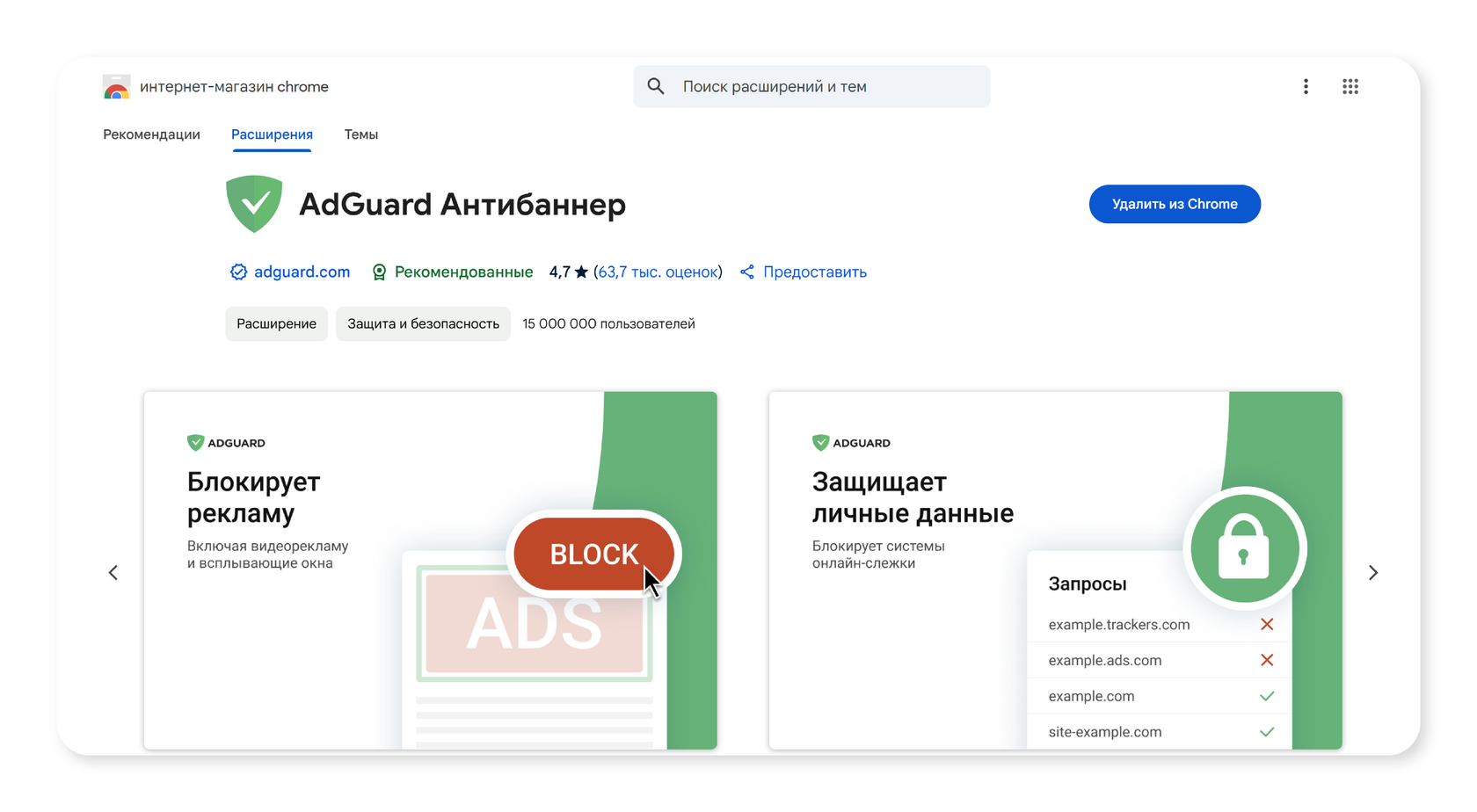Click the Расширение category chip
The width and height of the screenshot is (1477, 812).
click(276, 323)
